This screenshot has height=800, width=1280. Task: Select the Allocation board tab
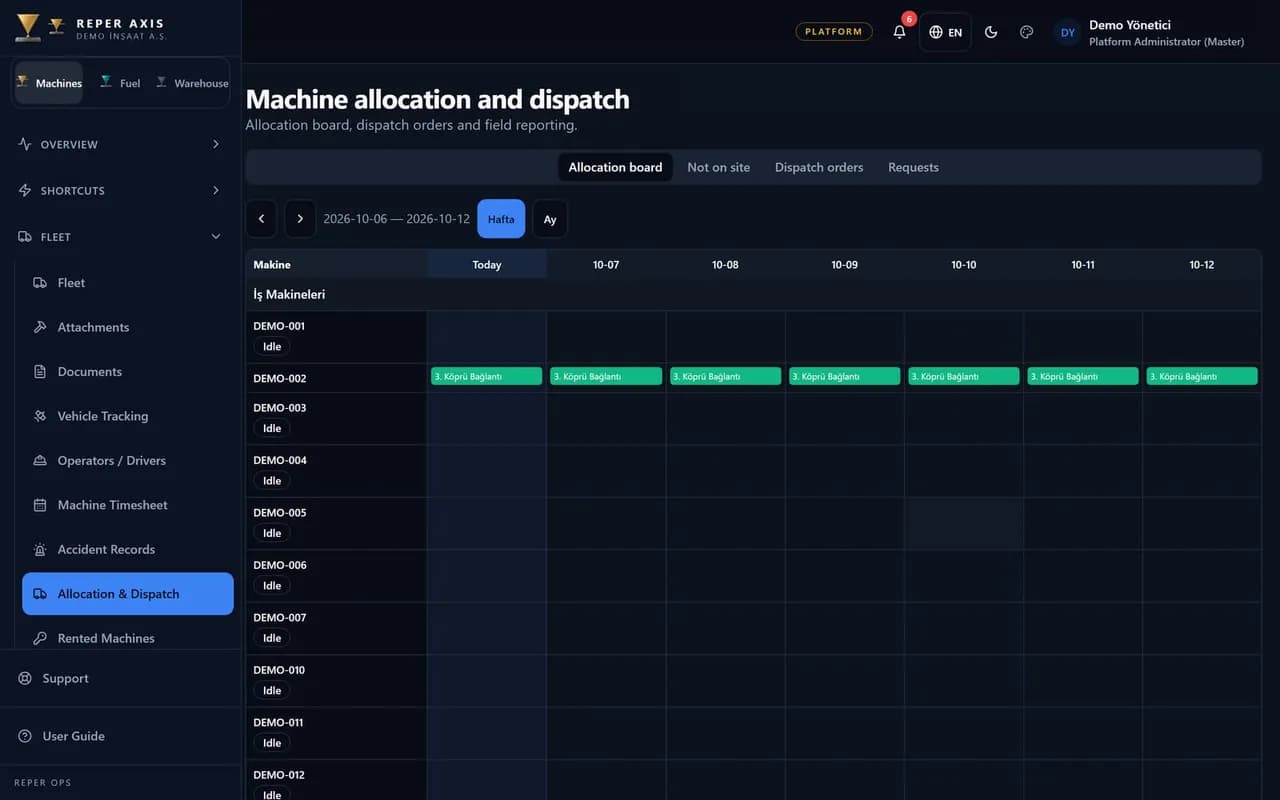tap(615, 167)
